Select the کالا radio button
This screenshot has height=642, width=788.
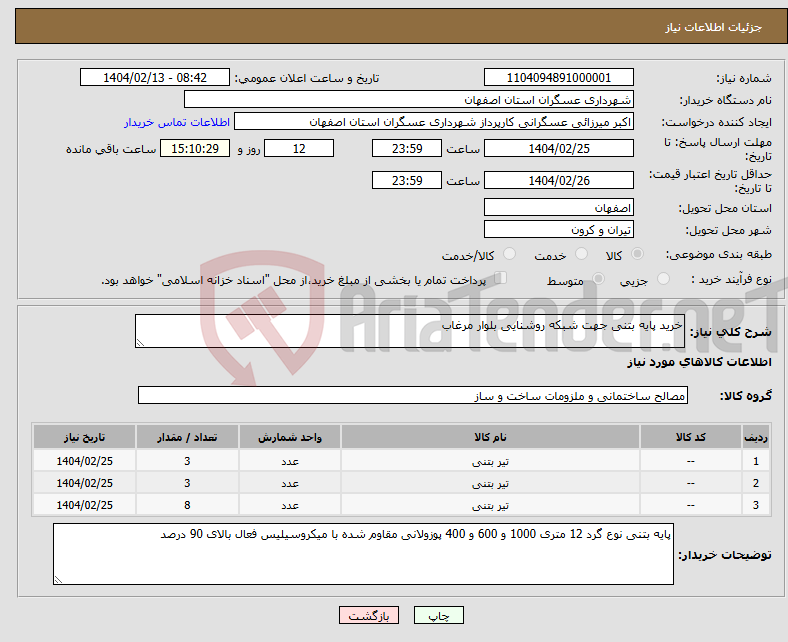click(x=637, y=254)
